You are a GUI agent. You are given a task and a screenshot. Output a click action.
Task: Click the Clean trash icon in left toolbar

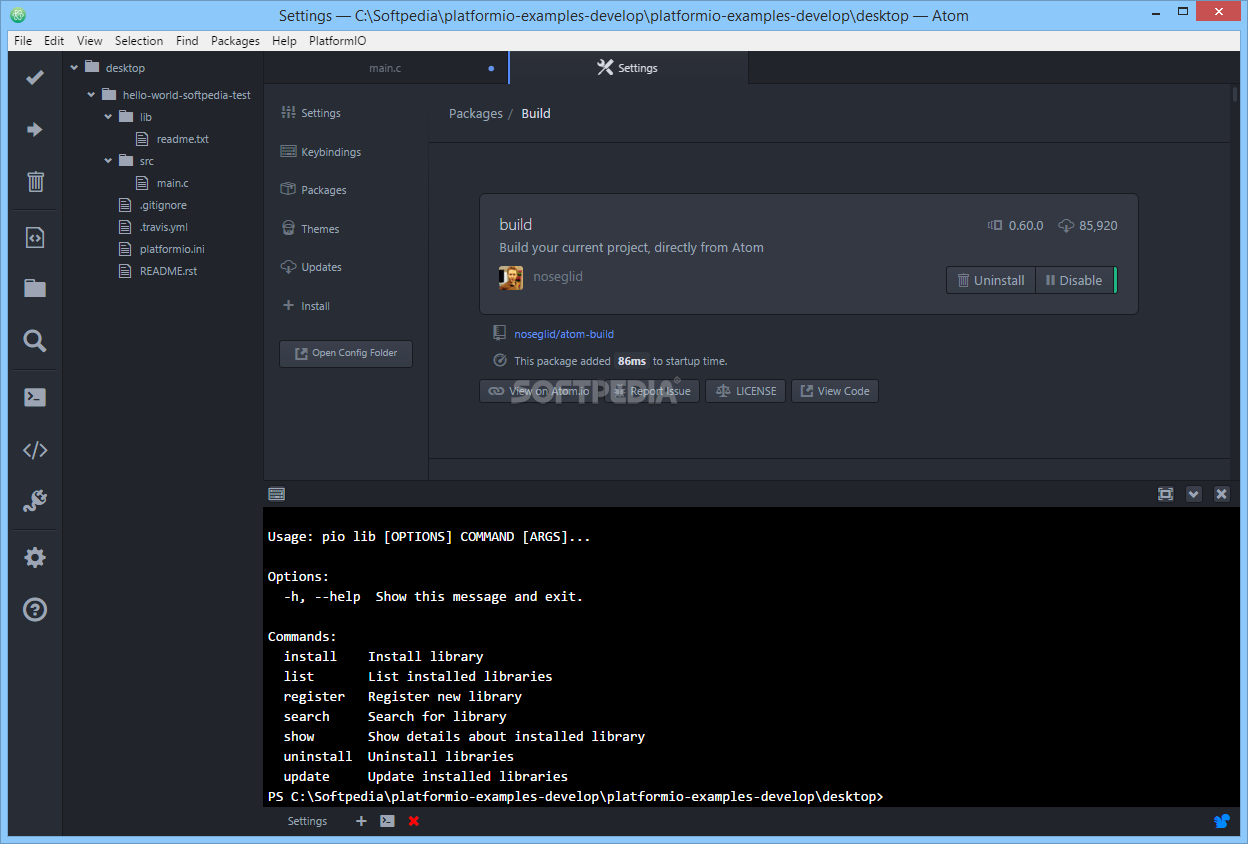pyautogui.click(x=35, y=181)
